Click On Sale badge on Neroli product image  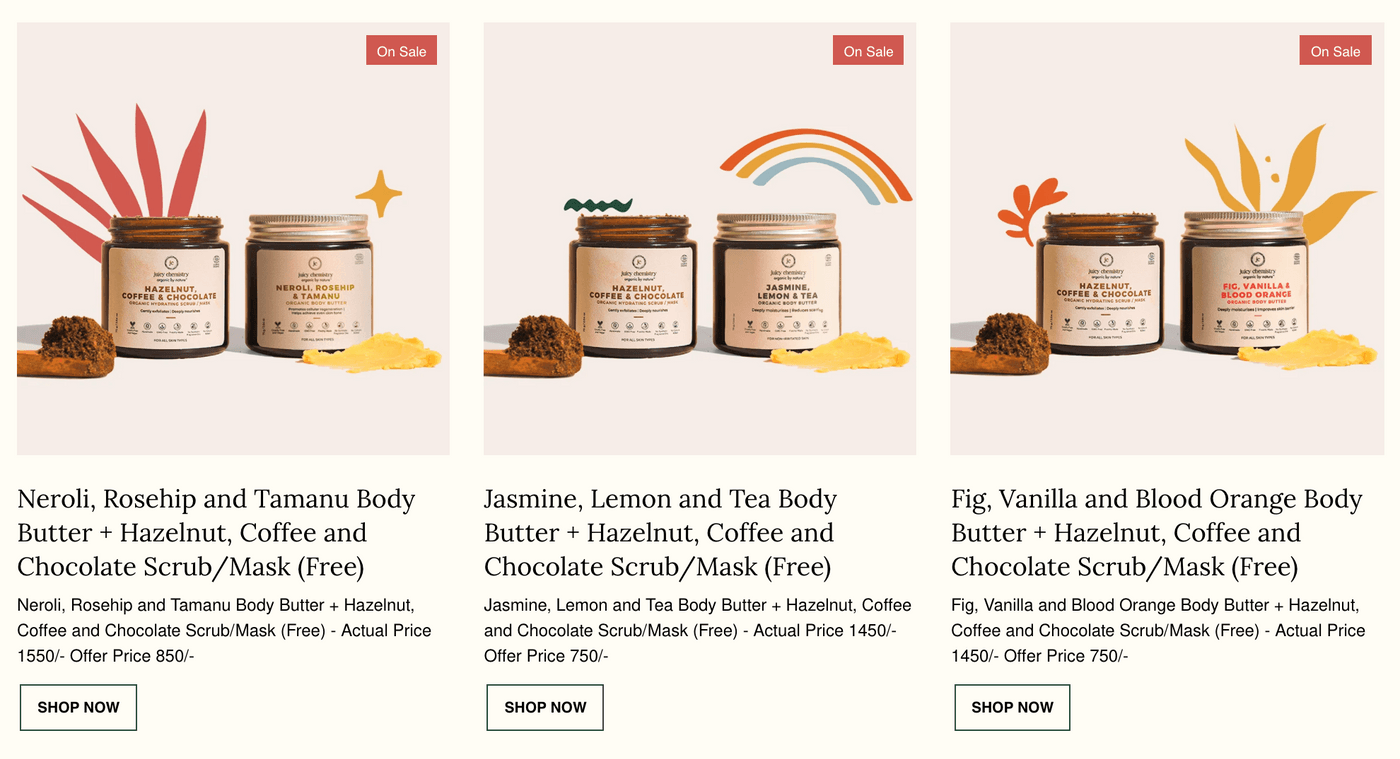tap(401, 51)
